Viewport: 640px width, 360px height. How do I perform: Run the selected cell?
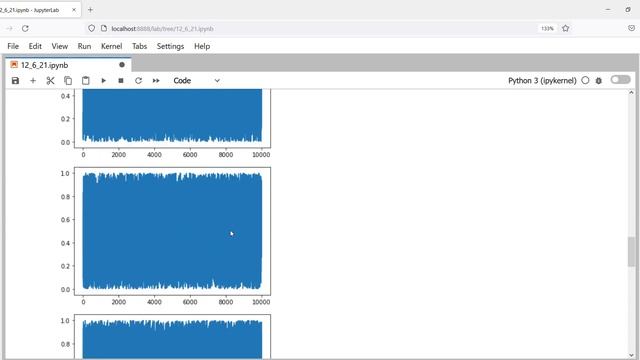coord(104,81)
